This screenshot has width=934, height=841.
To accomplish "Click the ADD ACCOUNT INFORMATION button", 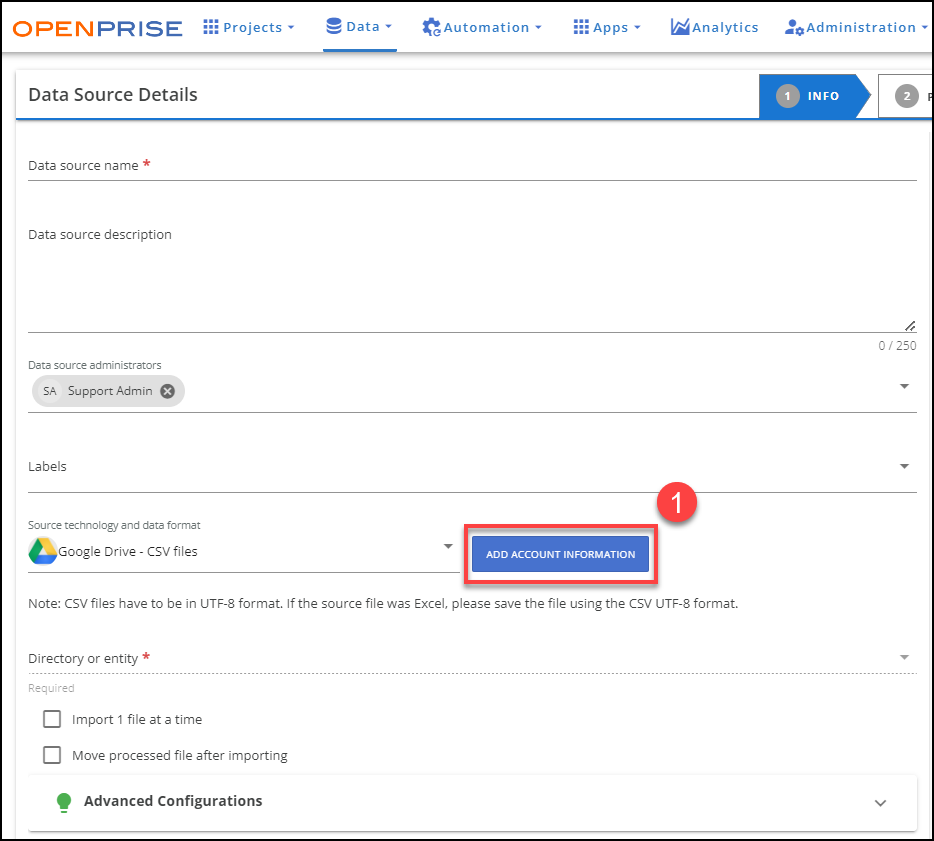I will coord(560,553).
